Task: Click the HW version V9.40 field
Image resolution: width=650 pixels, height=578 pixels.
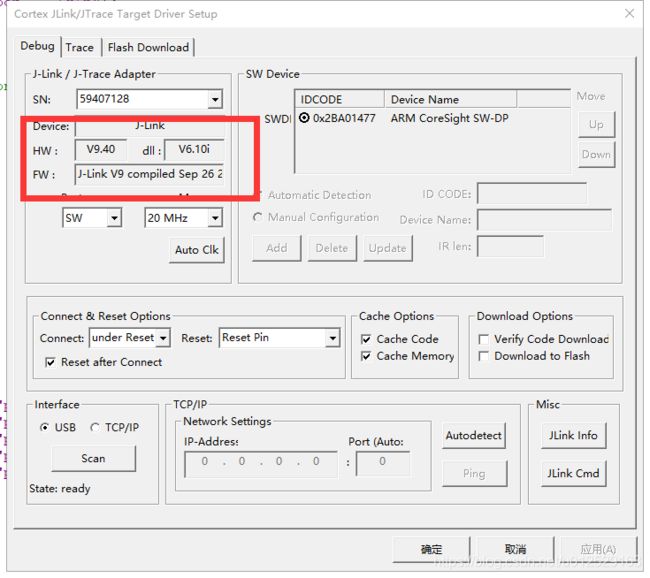Action: click(x=101, y=149)
